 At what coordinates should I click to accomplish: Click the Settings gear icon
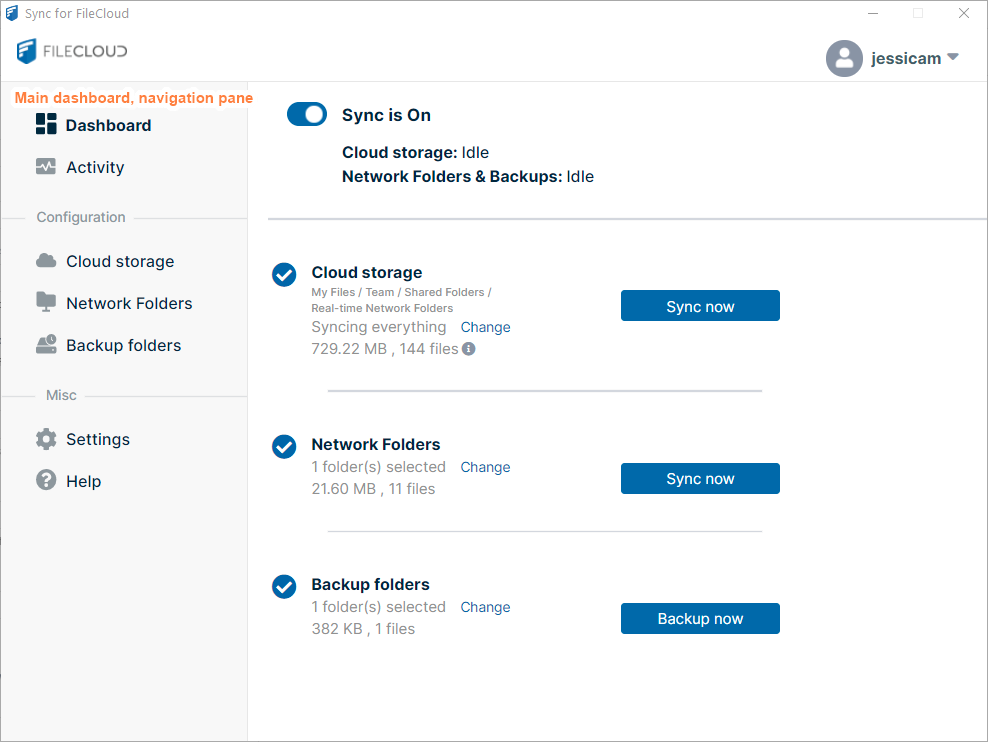(46, 439)
